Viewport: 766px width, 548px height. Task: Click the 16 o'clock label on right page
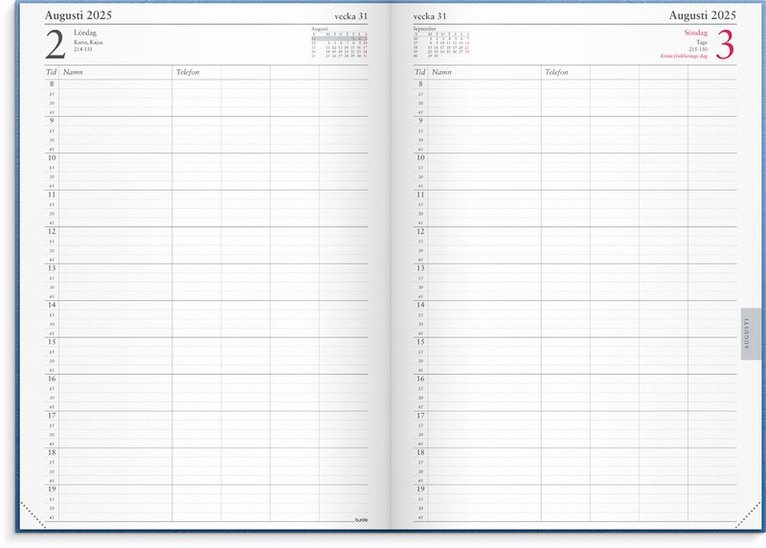pos(420,379)
